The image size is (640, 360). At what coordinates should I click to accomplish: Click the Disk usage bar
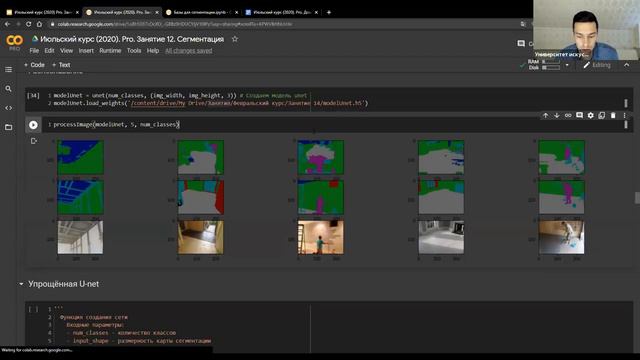pos(551,68)
